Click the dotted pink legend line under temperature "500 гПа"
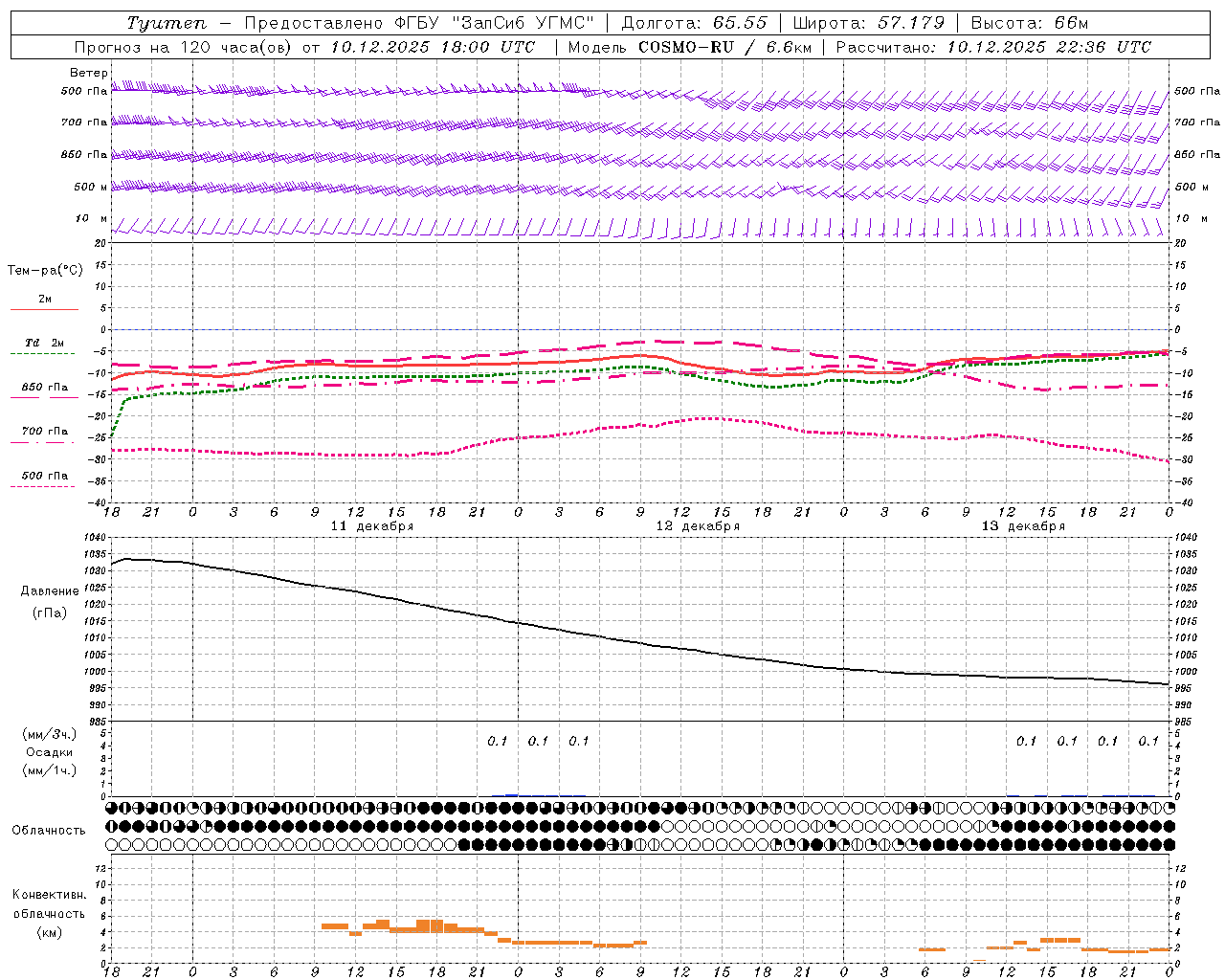Image resolution: width=1225 pixels, height=980 pixels. 42,486
